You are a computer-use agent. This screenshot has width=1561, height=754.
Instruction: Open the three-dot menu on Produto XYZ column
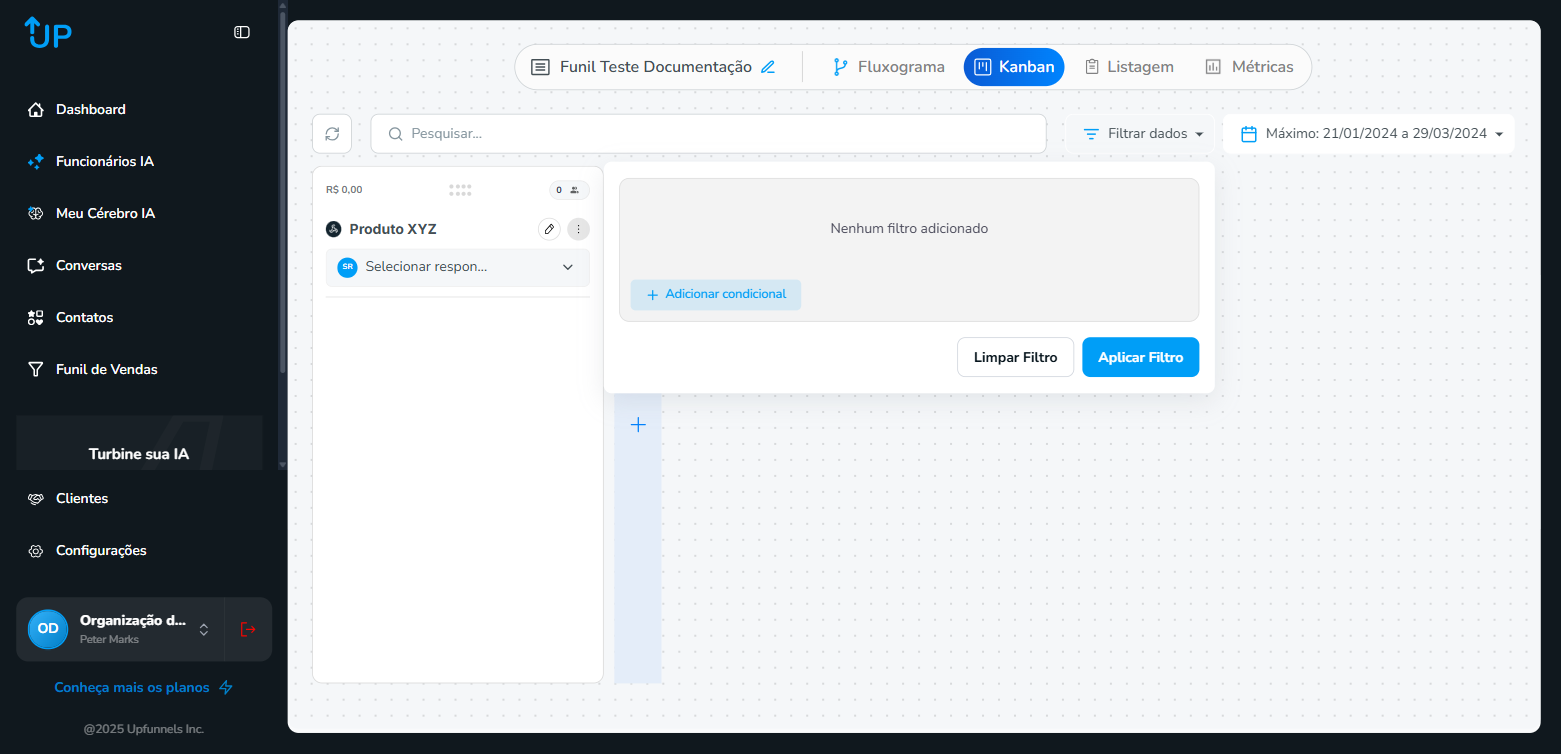tap(578, 228)
